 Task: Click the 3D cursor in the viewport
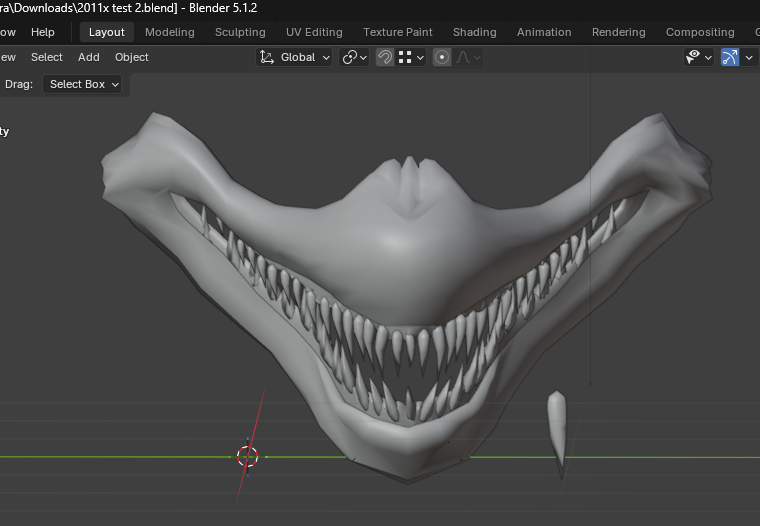248,457
